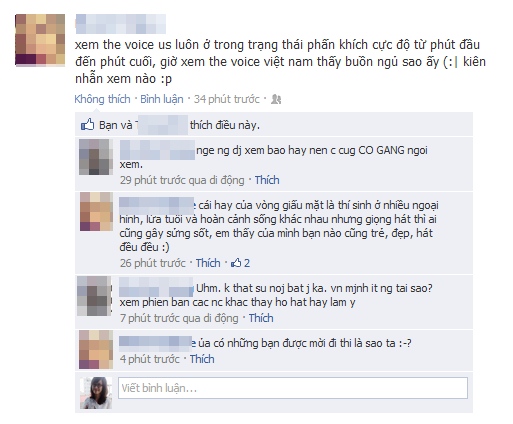This screenshot has height=424, width=513.
Task: Click the thumbs-up icon beside 'Bạn và'
Action: [x=88, y=125]
